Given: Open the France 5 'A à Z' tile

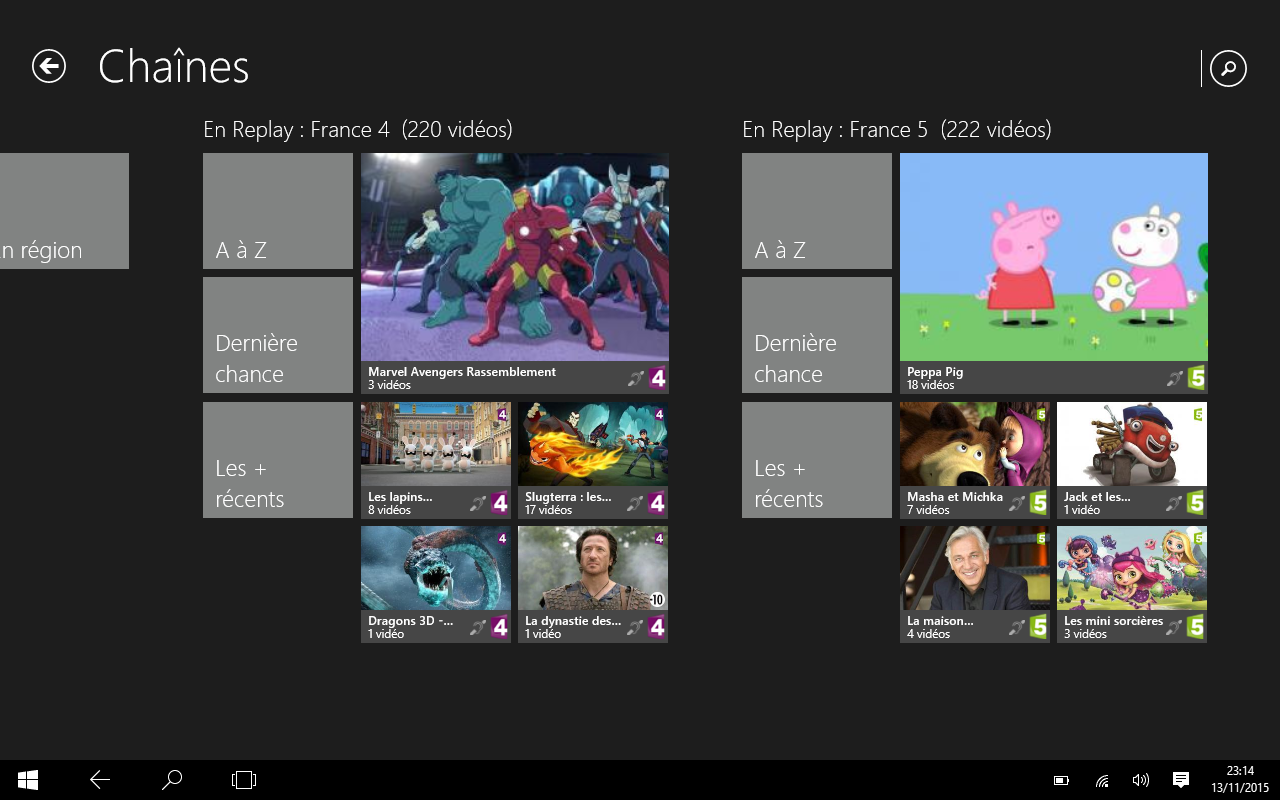Looking at the screenshot, I should click(x=817, y=211).
